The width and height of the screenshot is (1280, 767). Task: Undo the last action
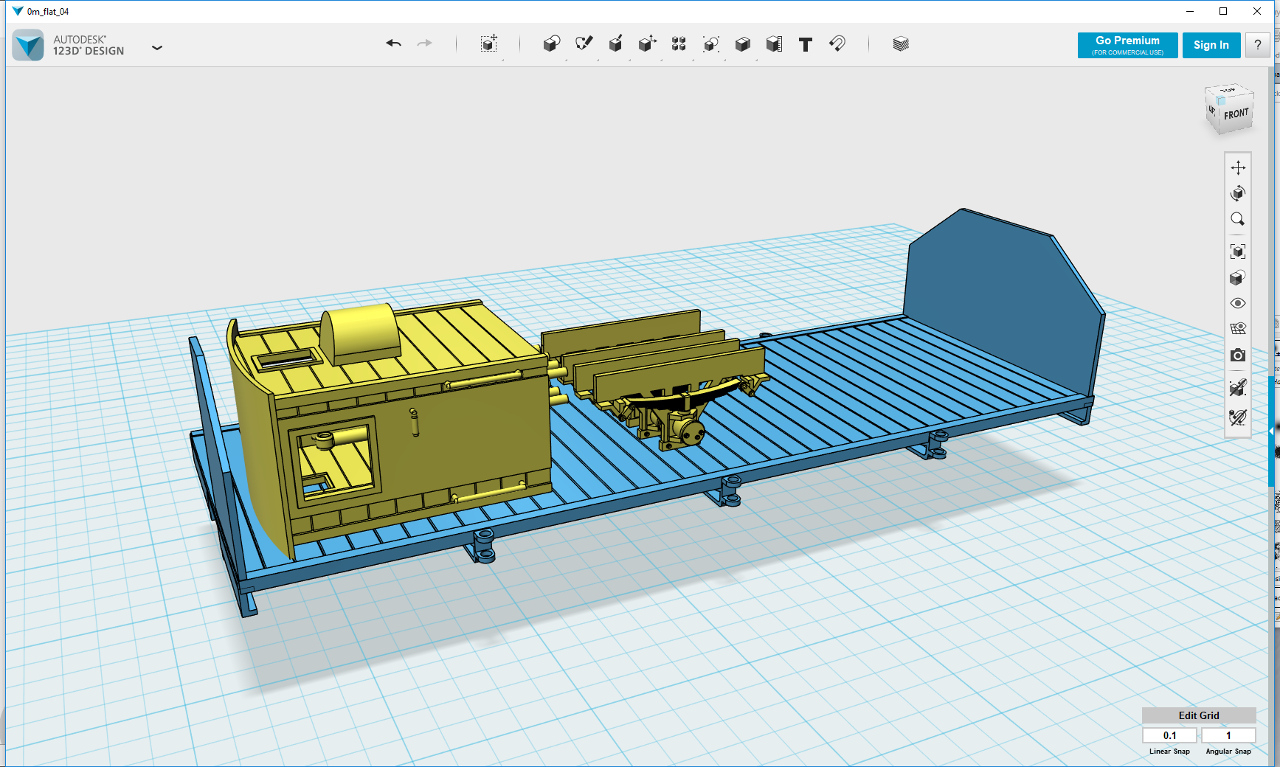394,44
